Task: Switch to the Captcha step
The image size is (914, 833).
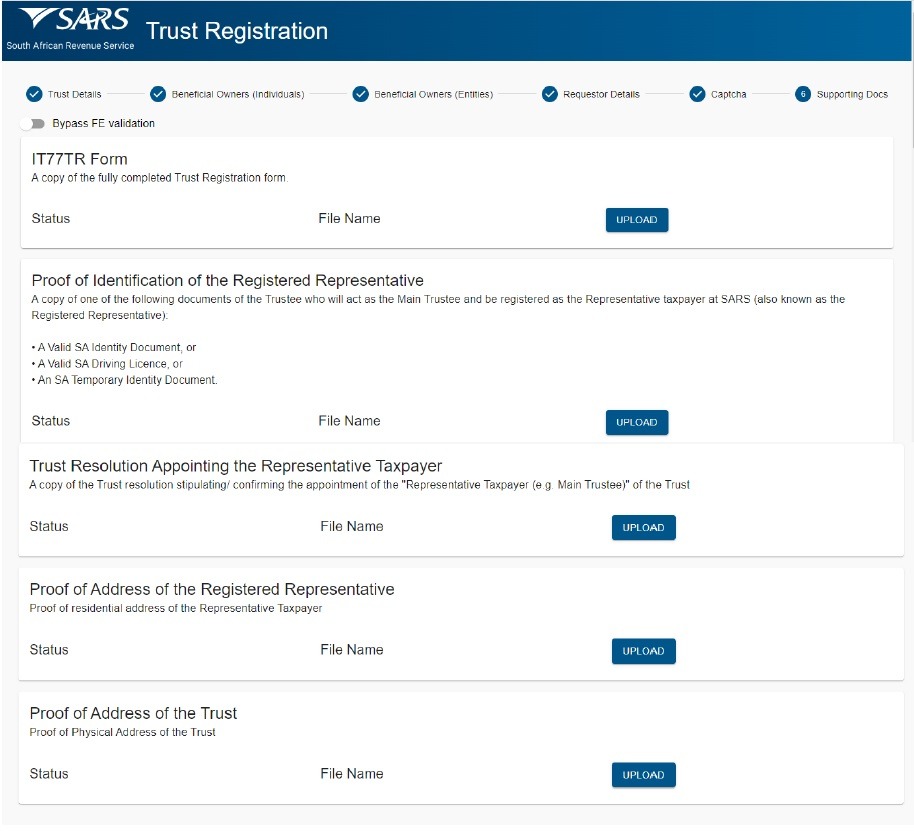Action: (728, 94)
